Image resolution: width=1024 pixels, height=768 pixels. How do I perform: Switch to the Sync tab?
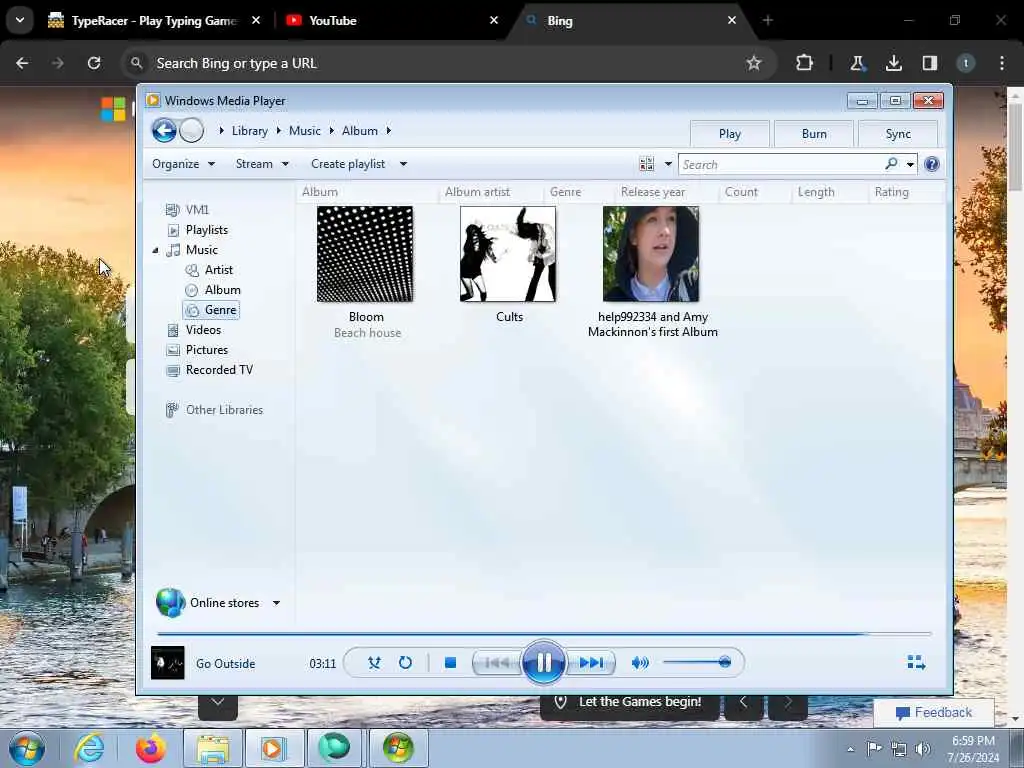[x=898, y=134]
